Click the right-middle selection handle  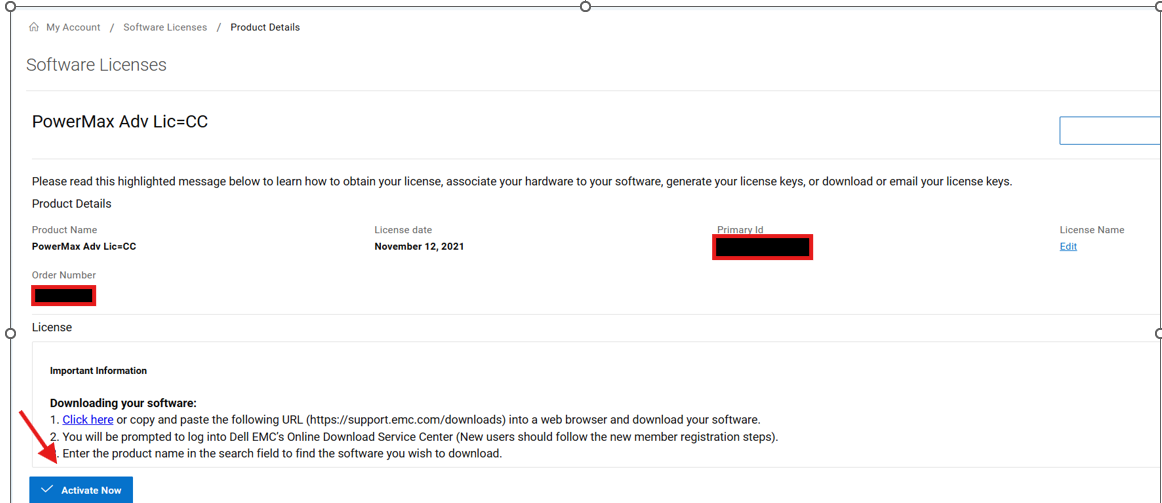pyautogui.click(x=1158, y=333)
